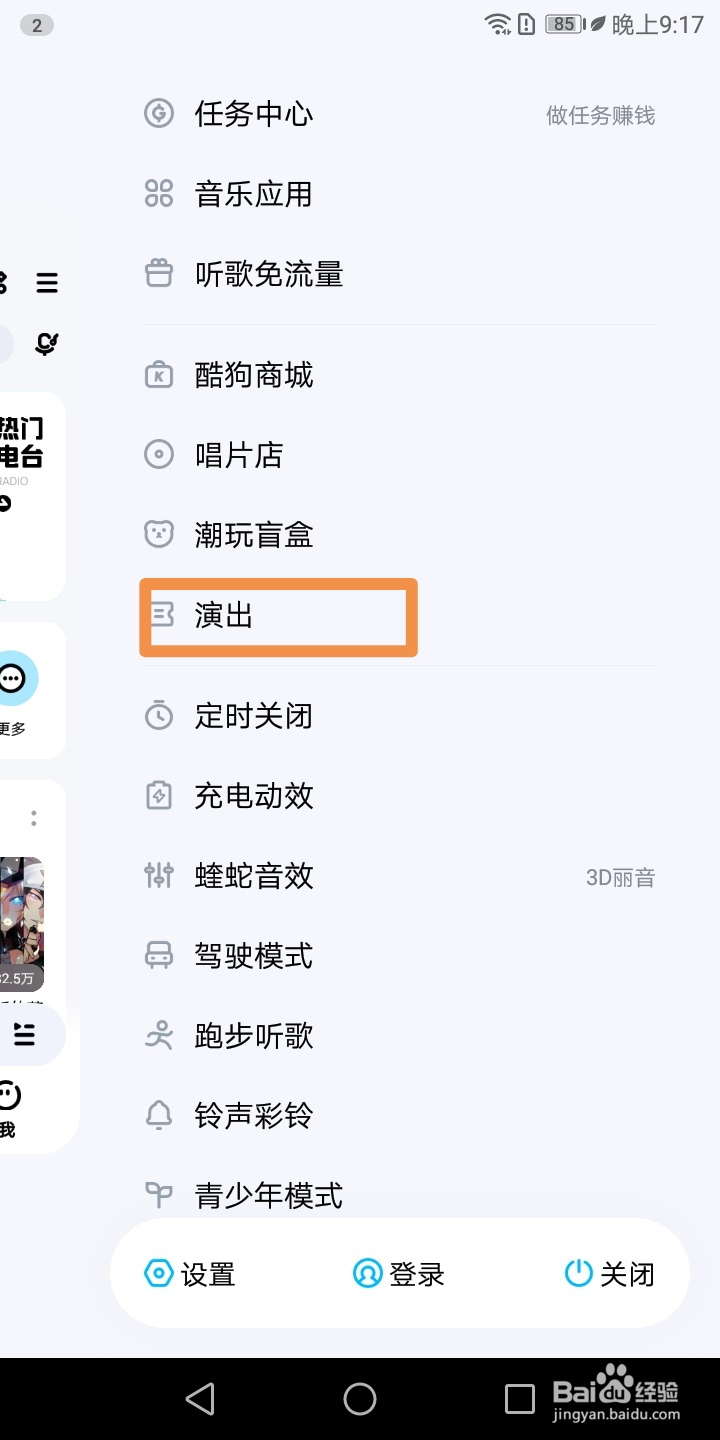
Task: Expand the hamburger menu in the sidebar
Action: point(46,283)
